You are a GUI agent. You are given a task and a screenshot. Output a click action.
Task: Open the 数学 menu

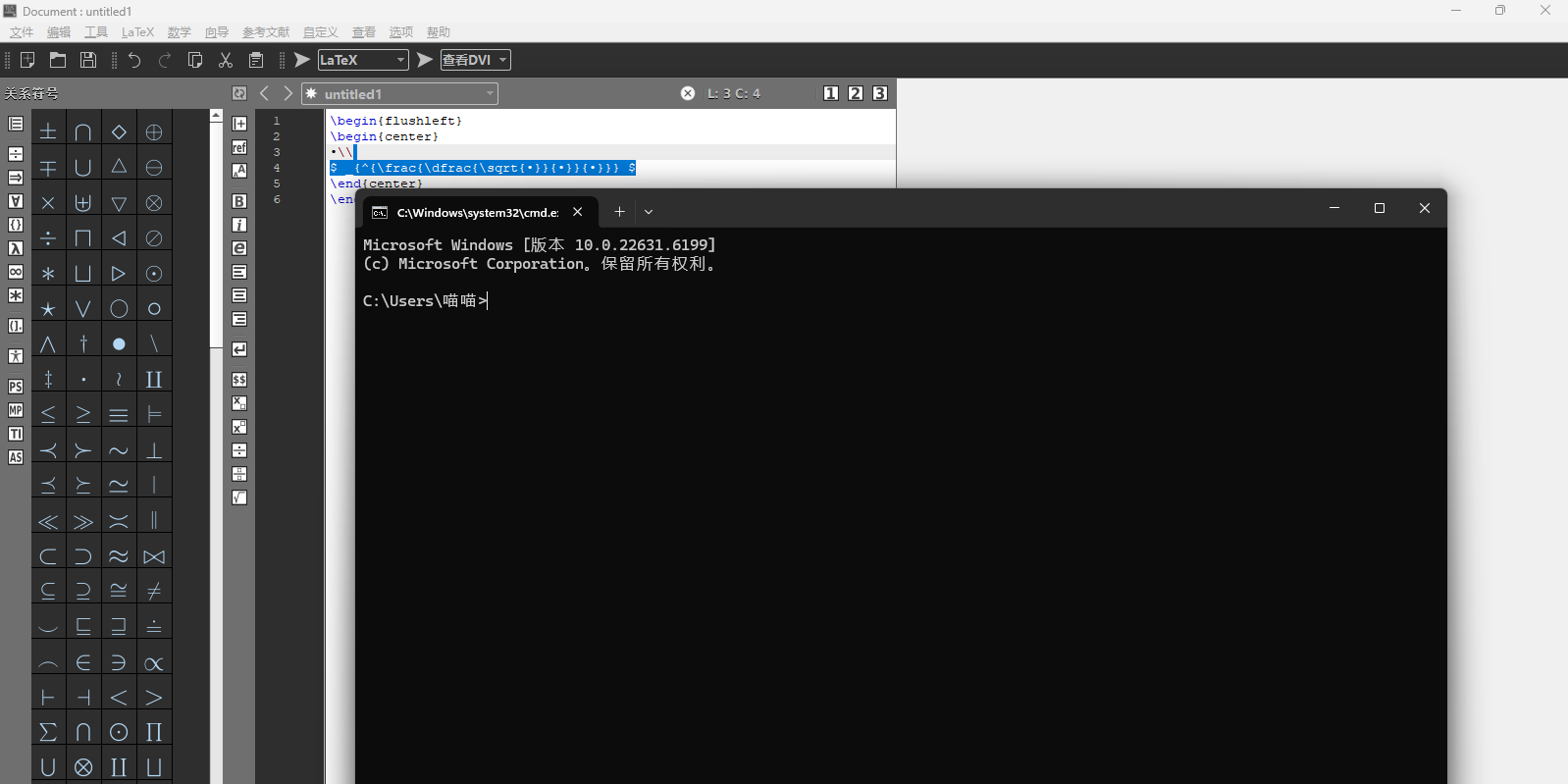point(180,32)
